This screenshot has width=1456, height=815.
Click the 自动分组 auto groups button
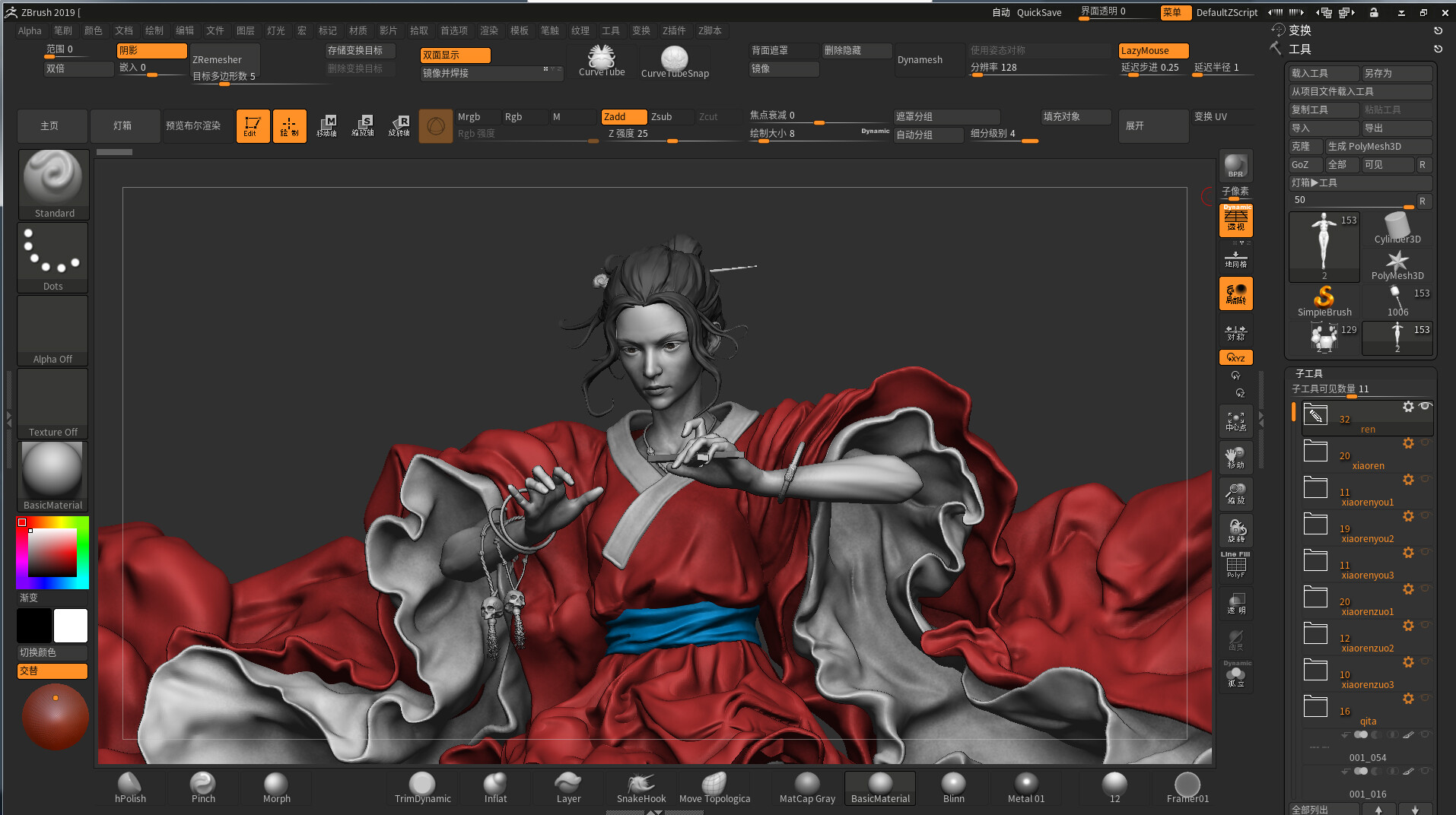pyautogui.click(x=928, y=135)
